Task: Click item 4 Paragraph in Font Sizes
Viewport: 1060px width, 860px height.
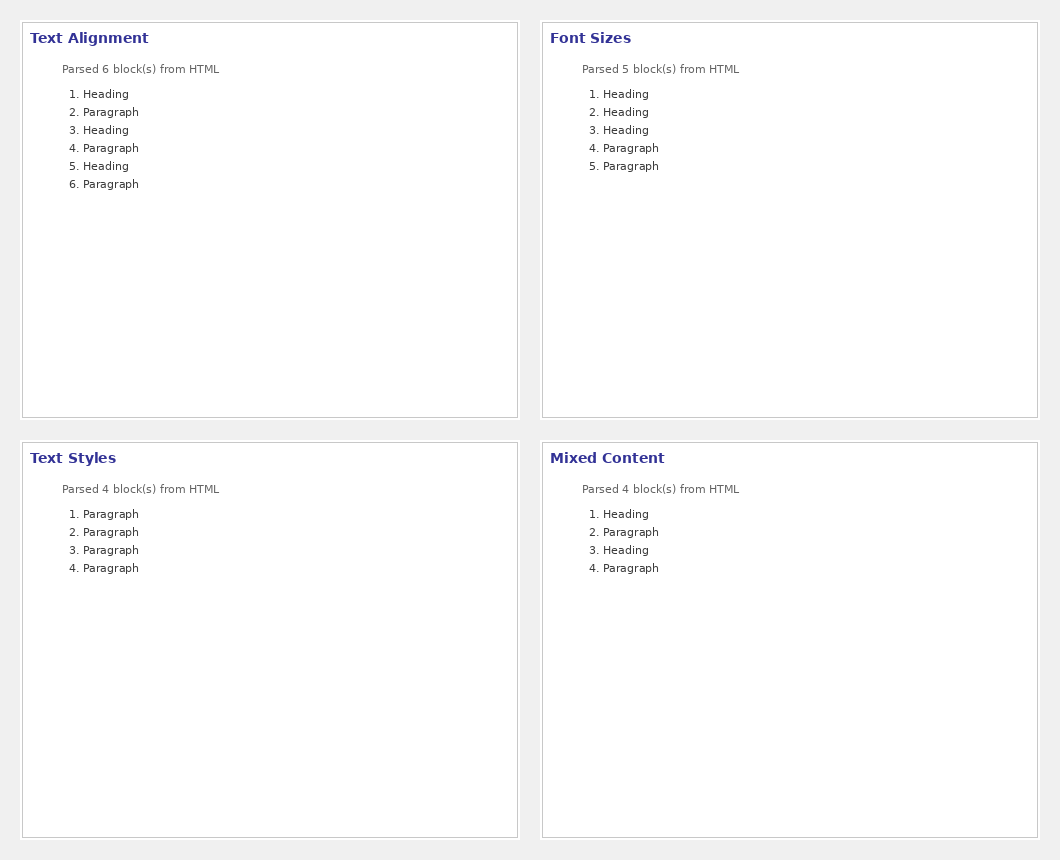Action: pos(630,149)
